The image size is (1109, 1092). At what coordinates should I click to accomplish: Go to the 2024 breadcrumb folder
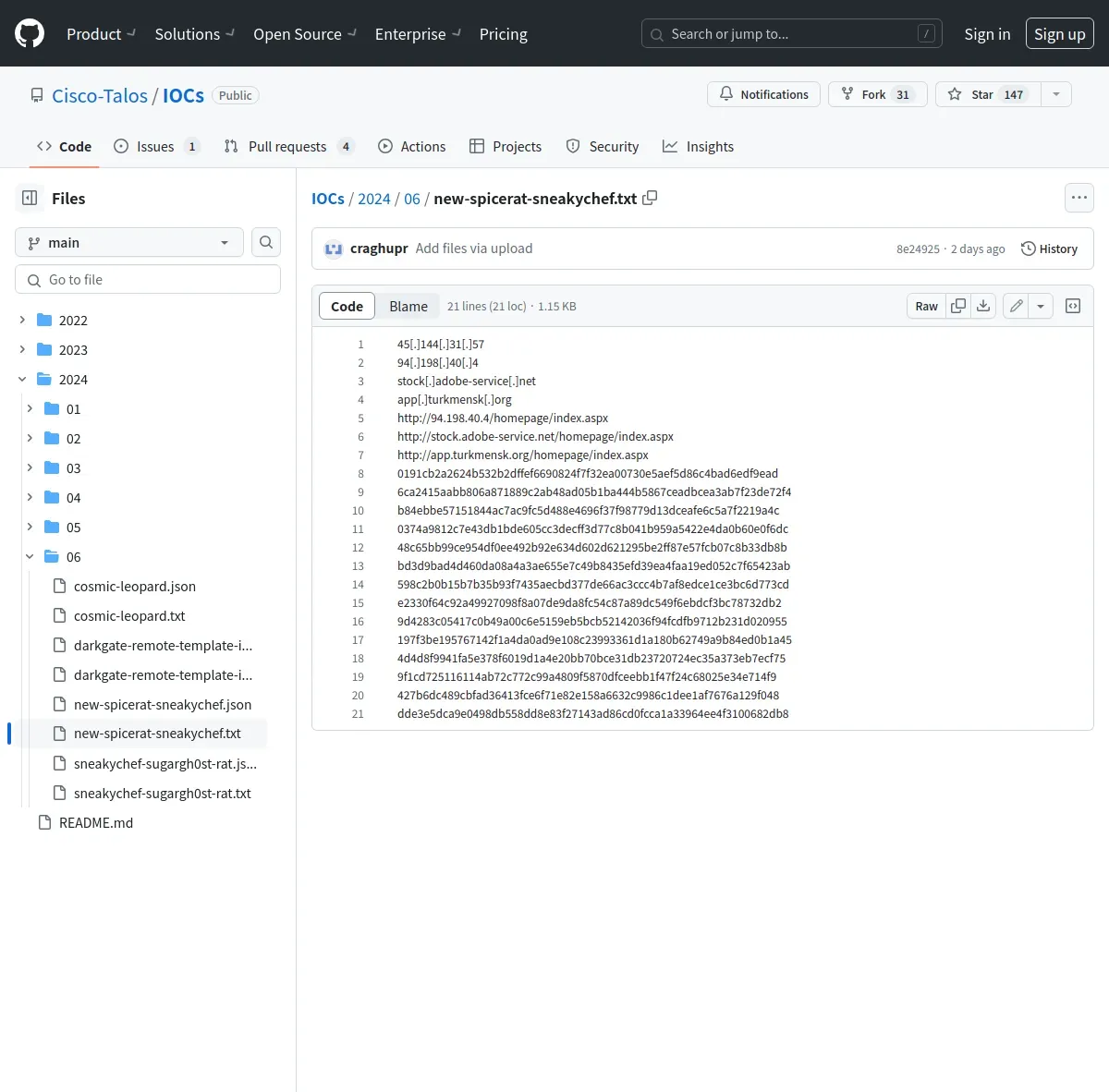tap(374, 199)
